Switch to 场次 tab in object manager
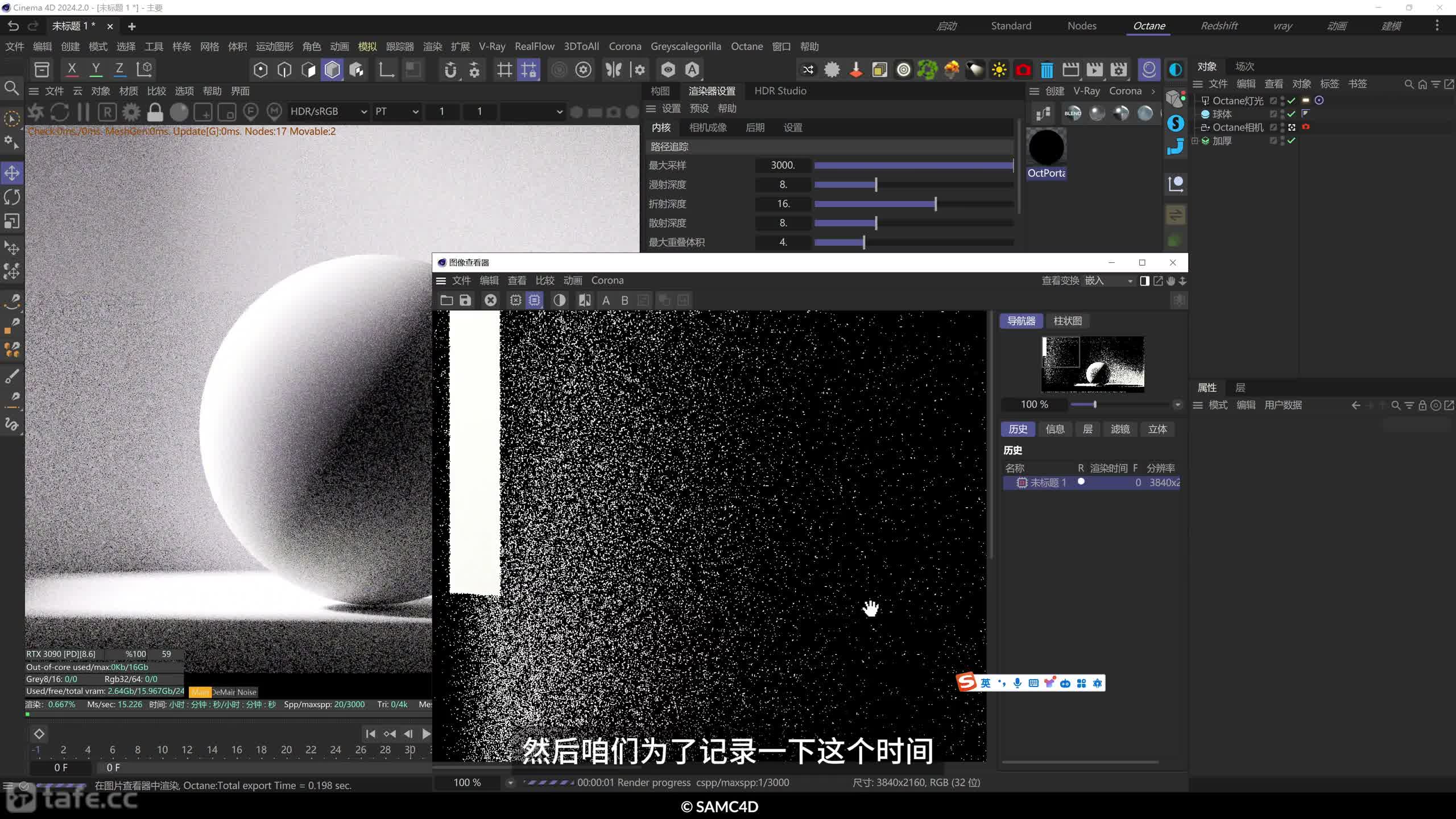Screen dimensions: 1456x819 tap(1244, 67)
